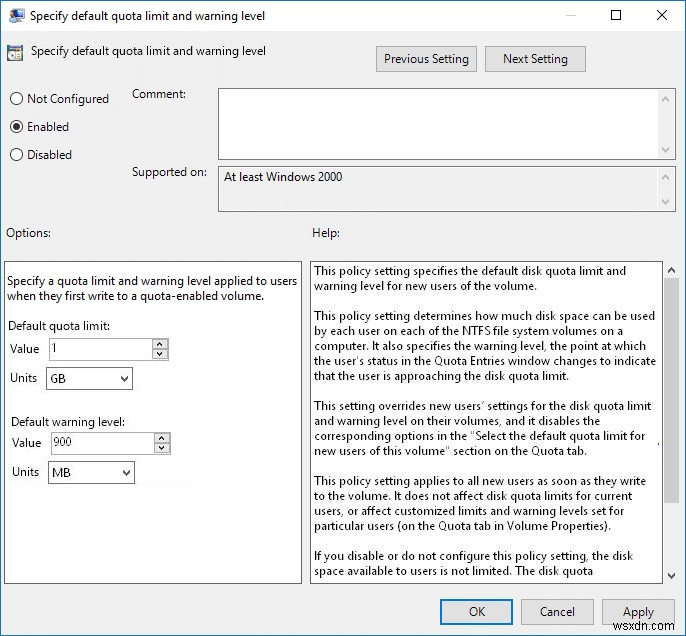Screen dimensions: 686x636
Task: Maximize the policy dialog window
Action: coord(616,15)
